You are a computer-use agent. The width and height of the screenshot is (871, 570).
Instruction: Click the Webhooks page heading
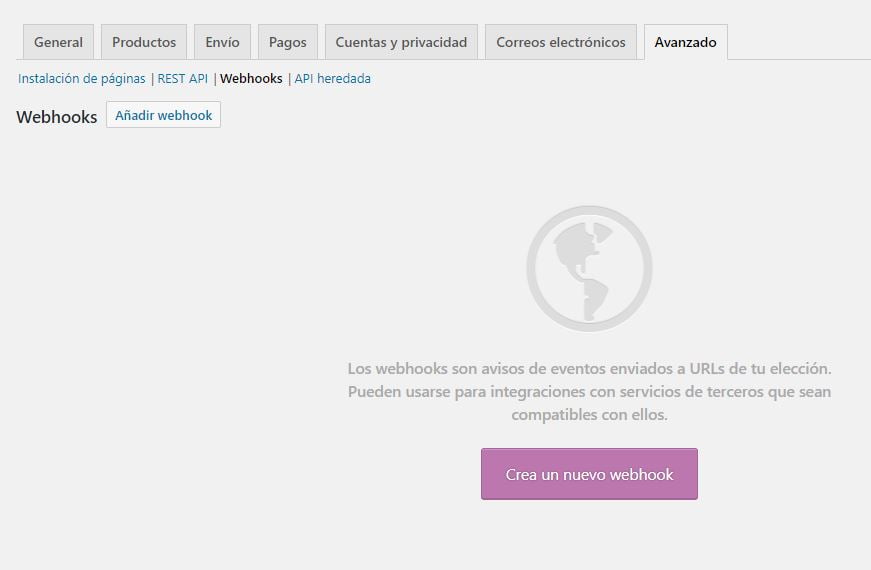coord(57,116)
